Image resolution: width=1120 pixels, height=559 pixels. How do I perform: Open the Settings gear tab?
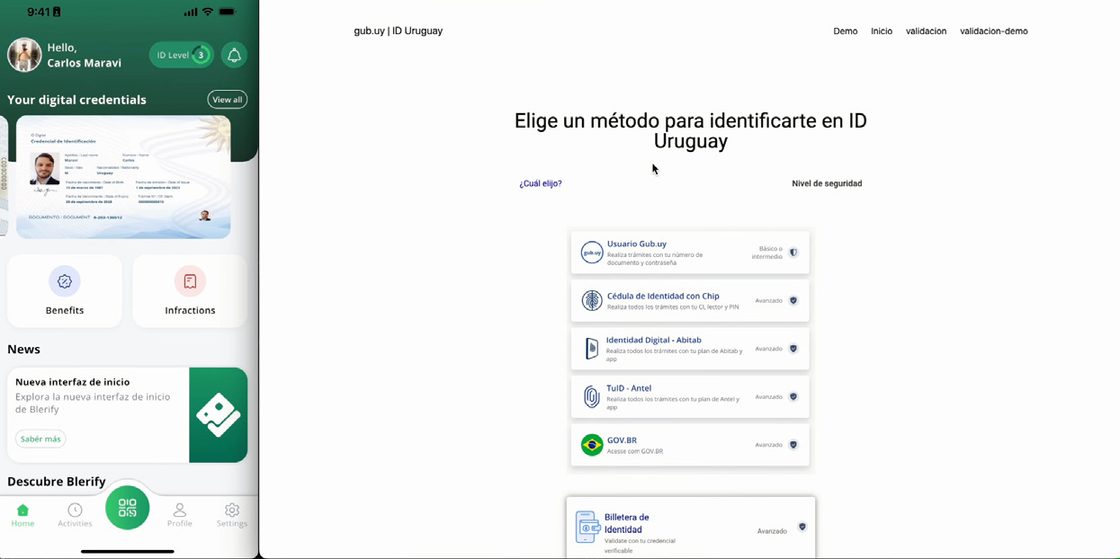(x=231, y=515)
